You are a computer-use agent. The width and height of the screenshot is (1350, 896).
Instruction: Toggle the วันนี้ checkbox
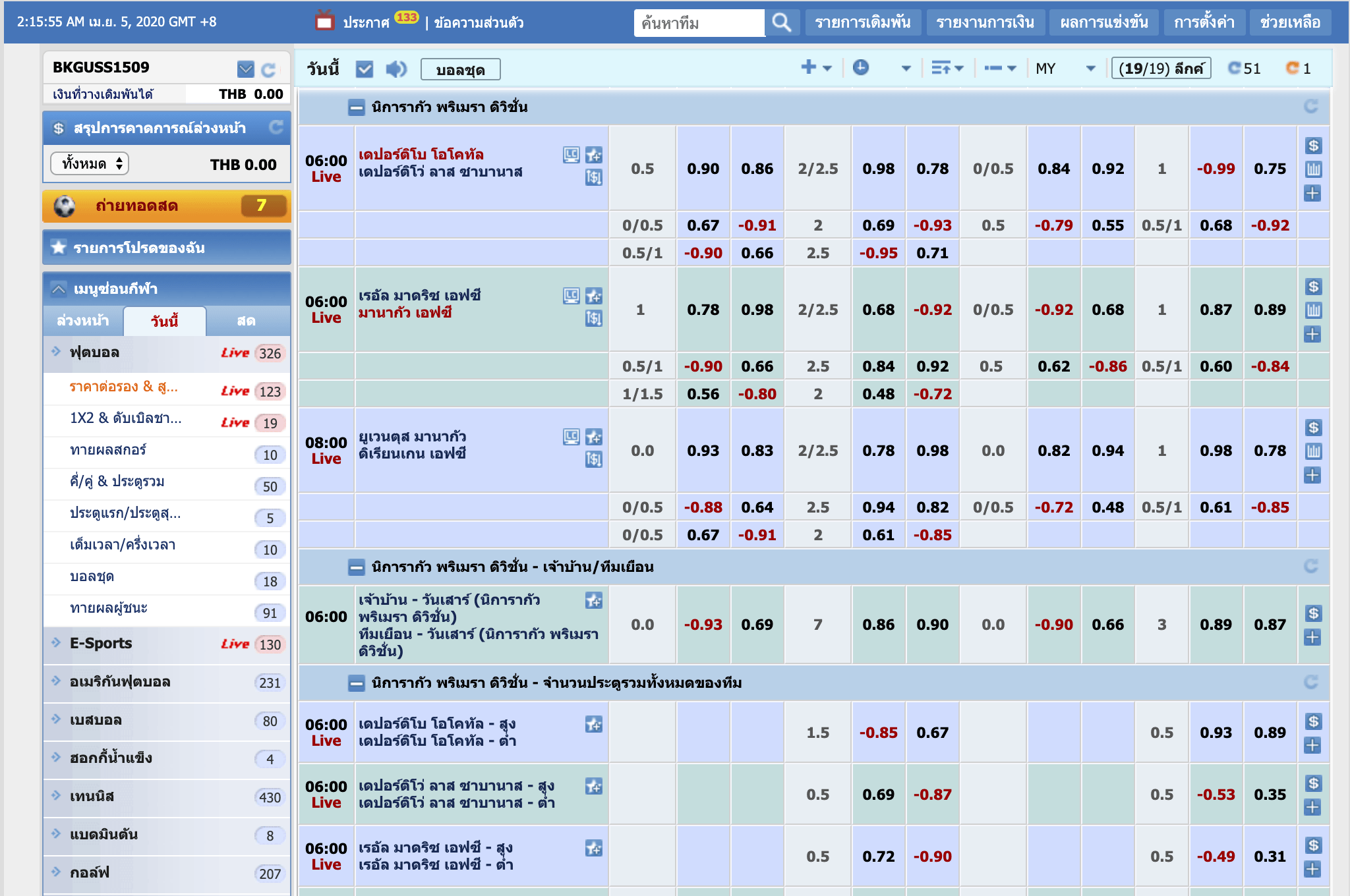pos(365,69)
